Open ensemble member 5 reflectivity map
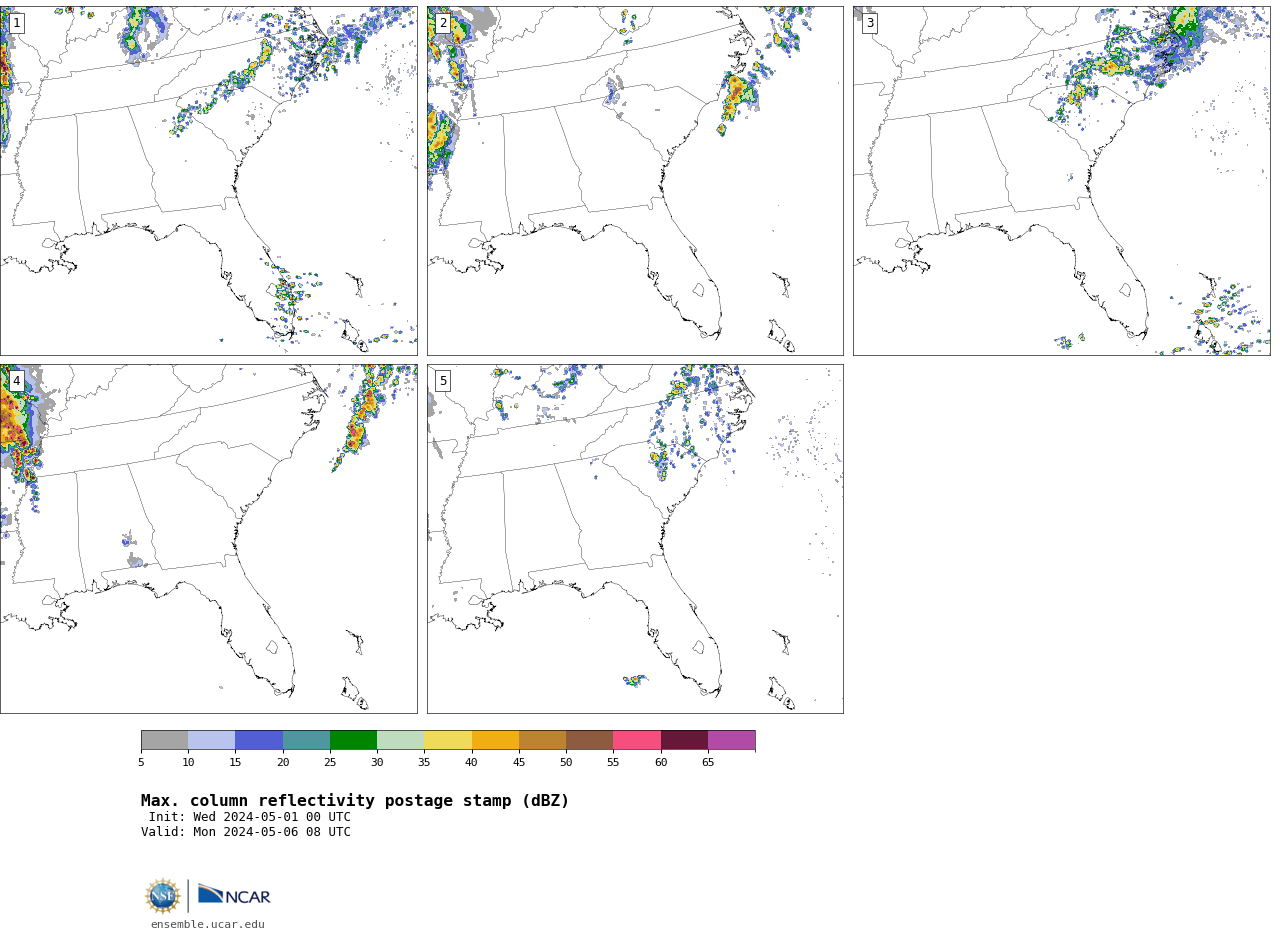This screenshot has height=936, width=1280. click(x=635, y=539)
